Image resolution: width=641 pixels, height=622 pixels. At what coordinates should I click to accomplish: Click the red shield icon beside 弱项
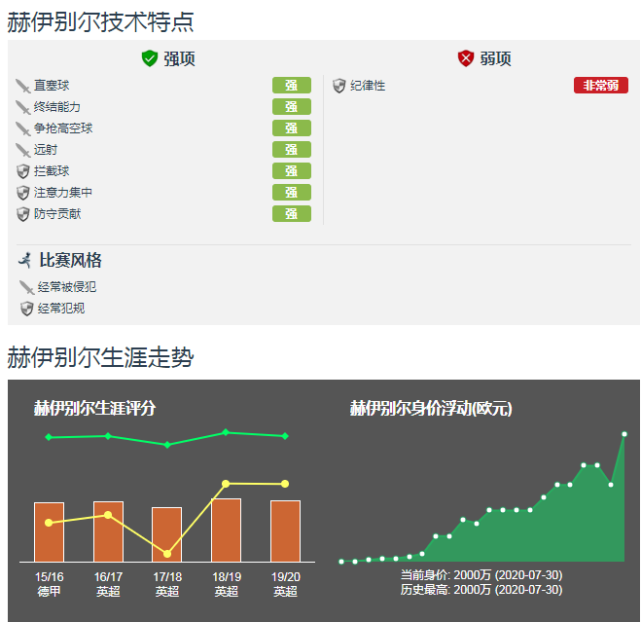coord(466,58)
